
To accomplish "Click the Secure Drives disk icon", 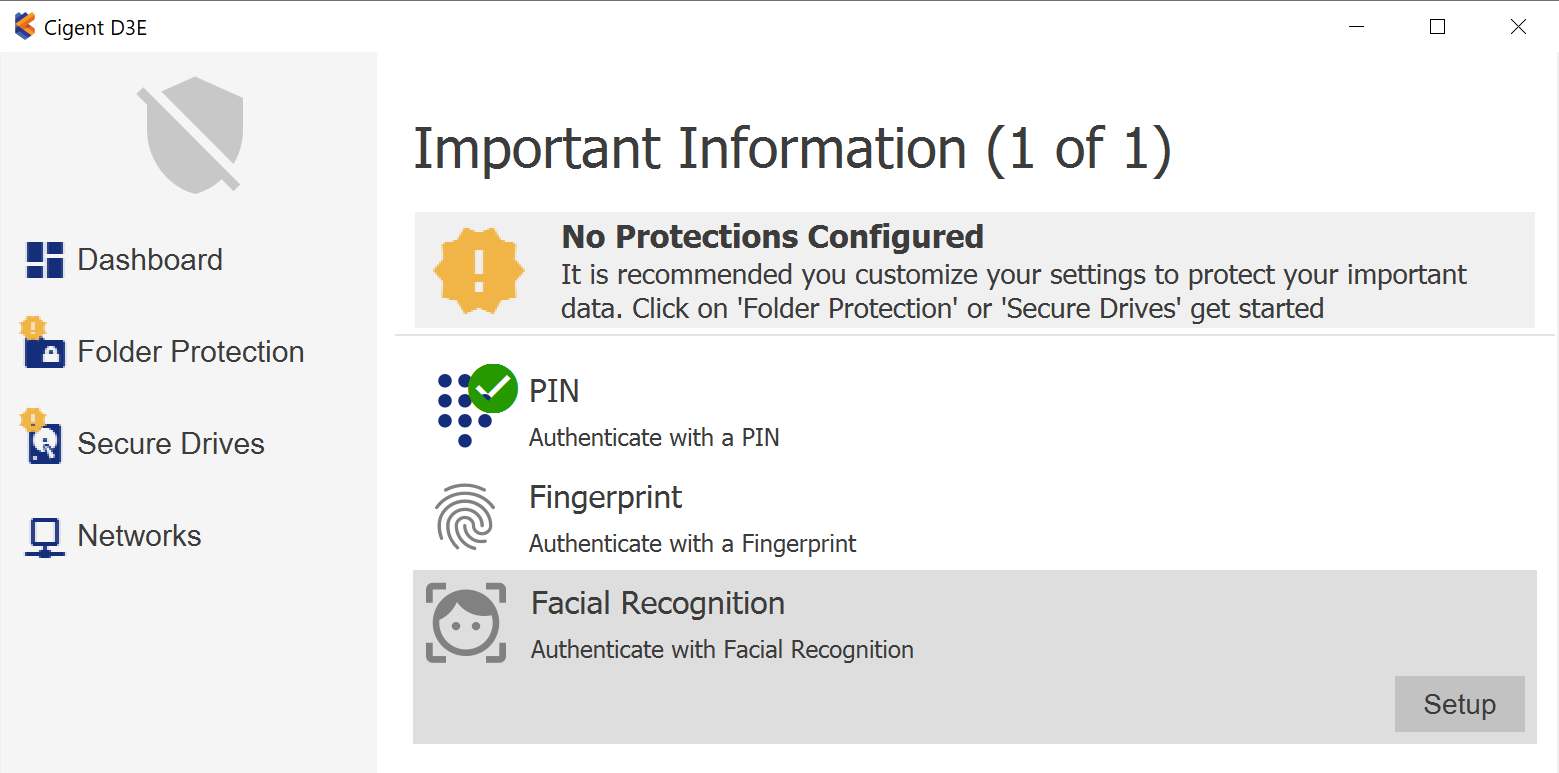I will pyautogui.click(x=45, y=443).
